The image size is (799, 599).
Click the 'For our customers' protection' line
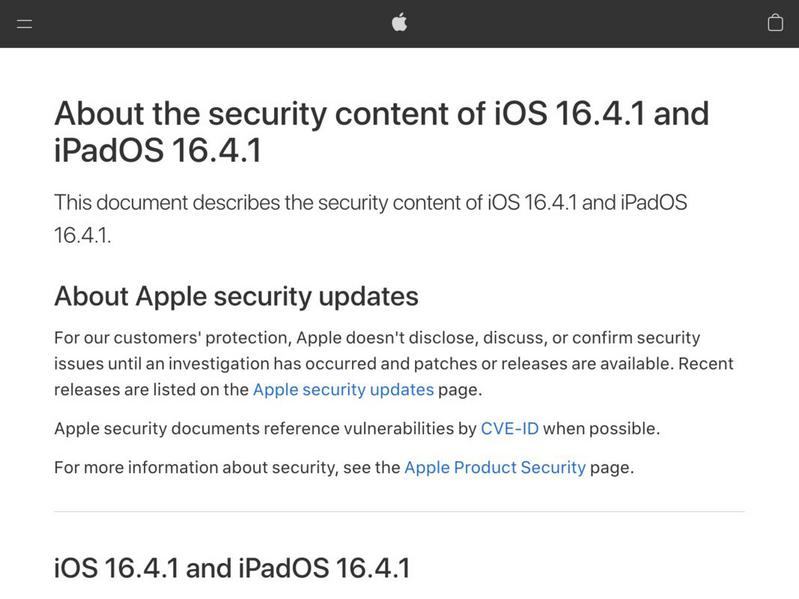(x=377, y=338)
